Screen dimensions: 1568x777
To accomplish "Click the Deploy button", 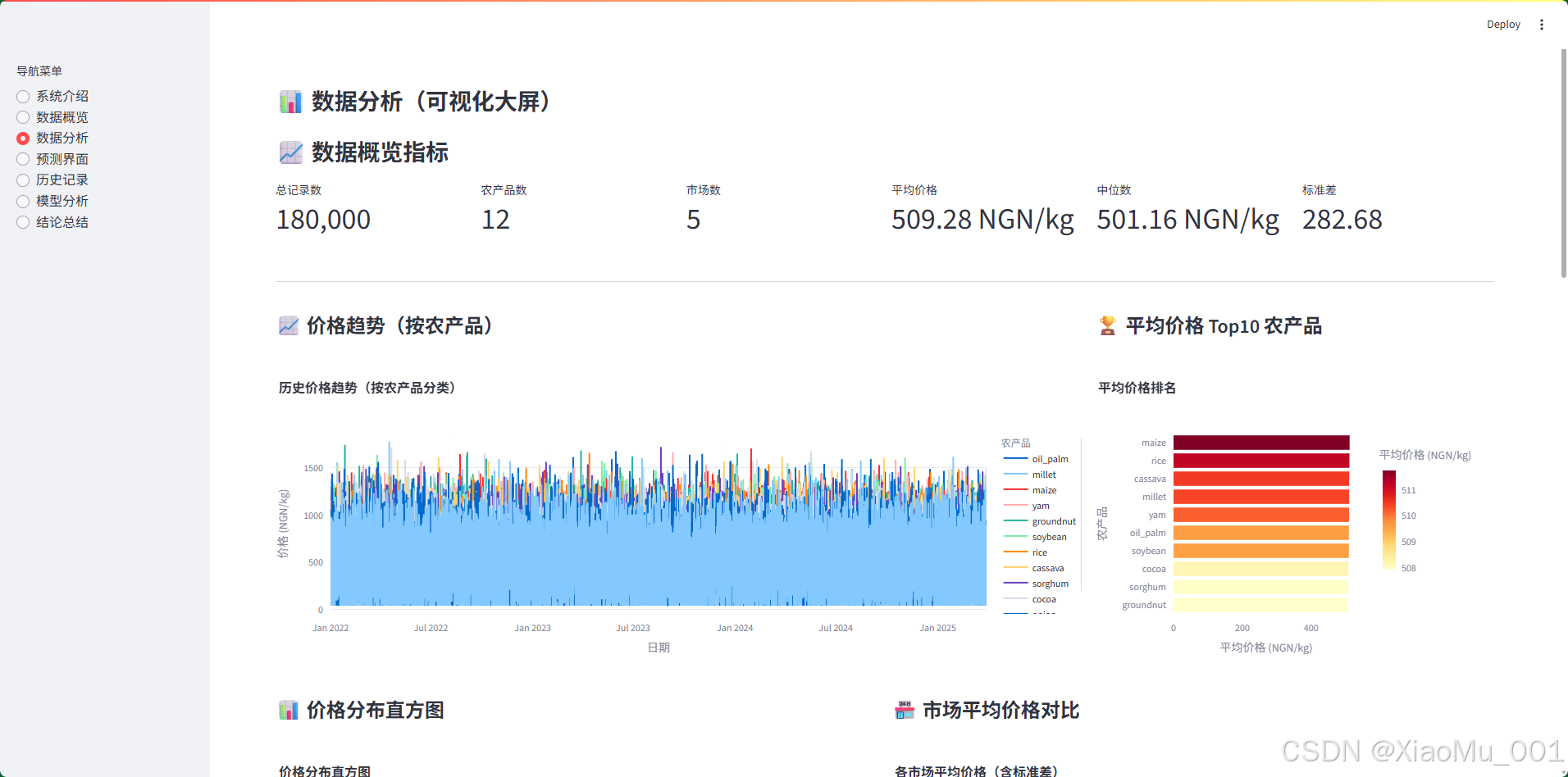I will [1503, 24].
